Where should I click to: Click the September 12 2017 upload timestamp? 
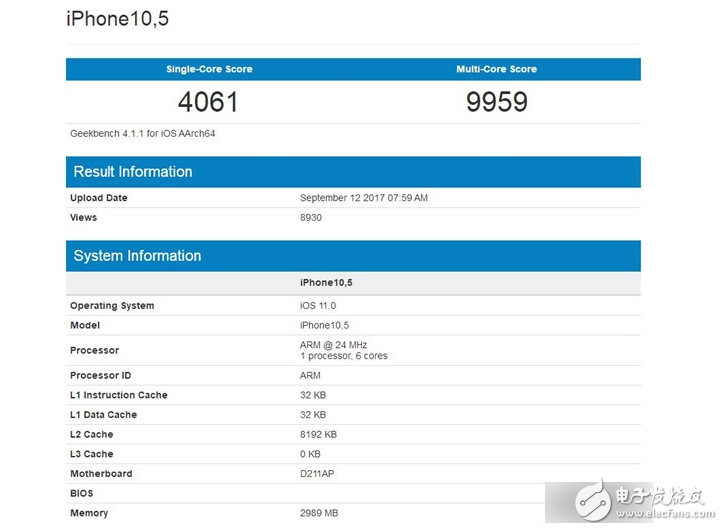point(364,198)
